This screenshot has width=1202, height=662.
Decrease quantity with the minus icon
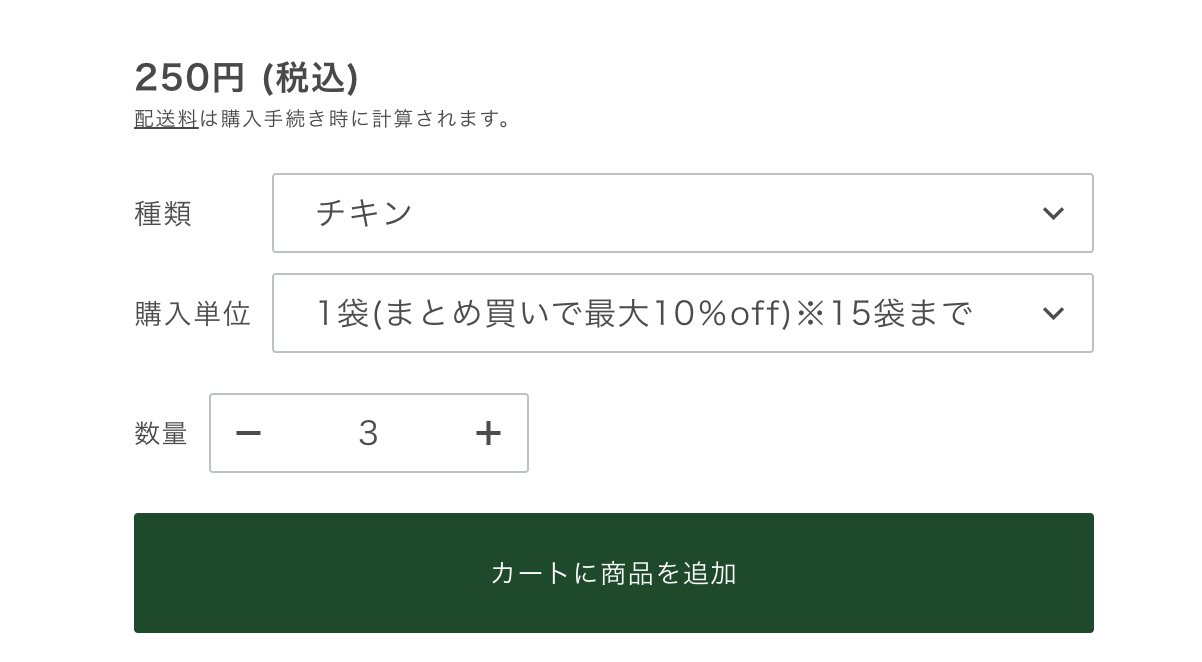tap(248, 433)
